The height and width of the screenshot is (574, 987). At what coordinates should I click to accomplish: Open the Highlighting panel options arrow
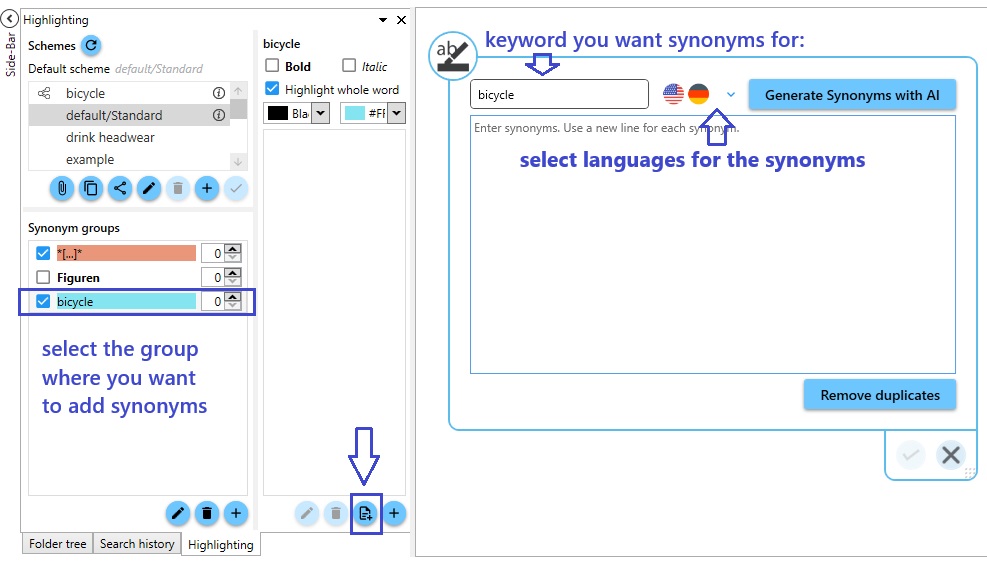tap(383, 20)
